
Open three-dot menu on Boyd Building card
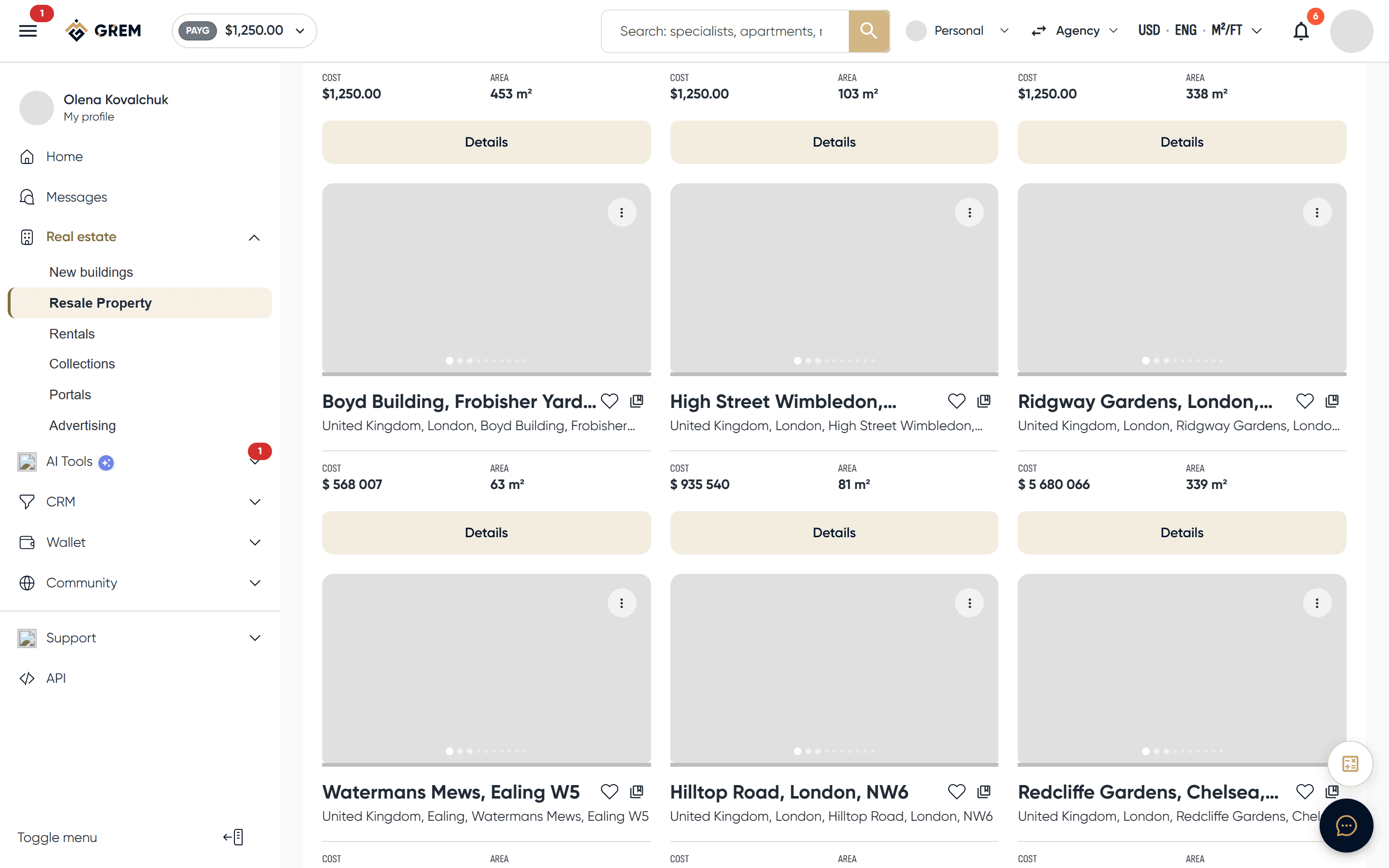pos(622,212)
